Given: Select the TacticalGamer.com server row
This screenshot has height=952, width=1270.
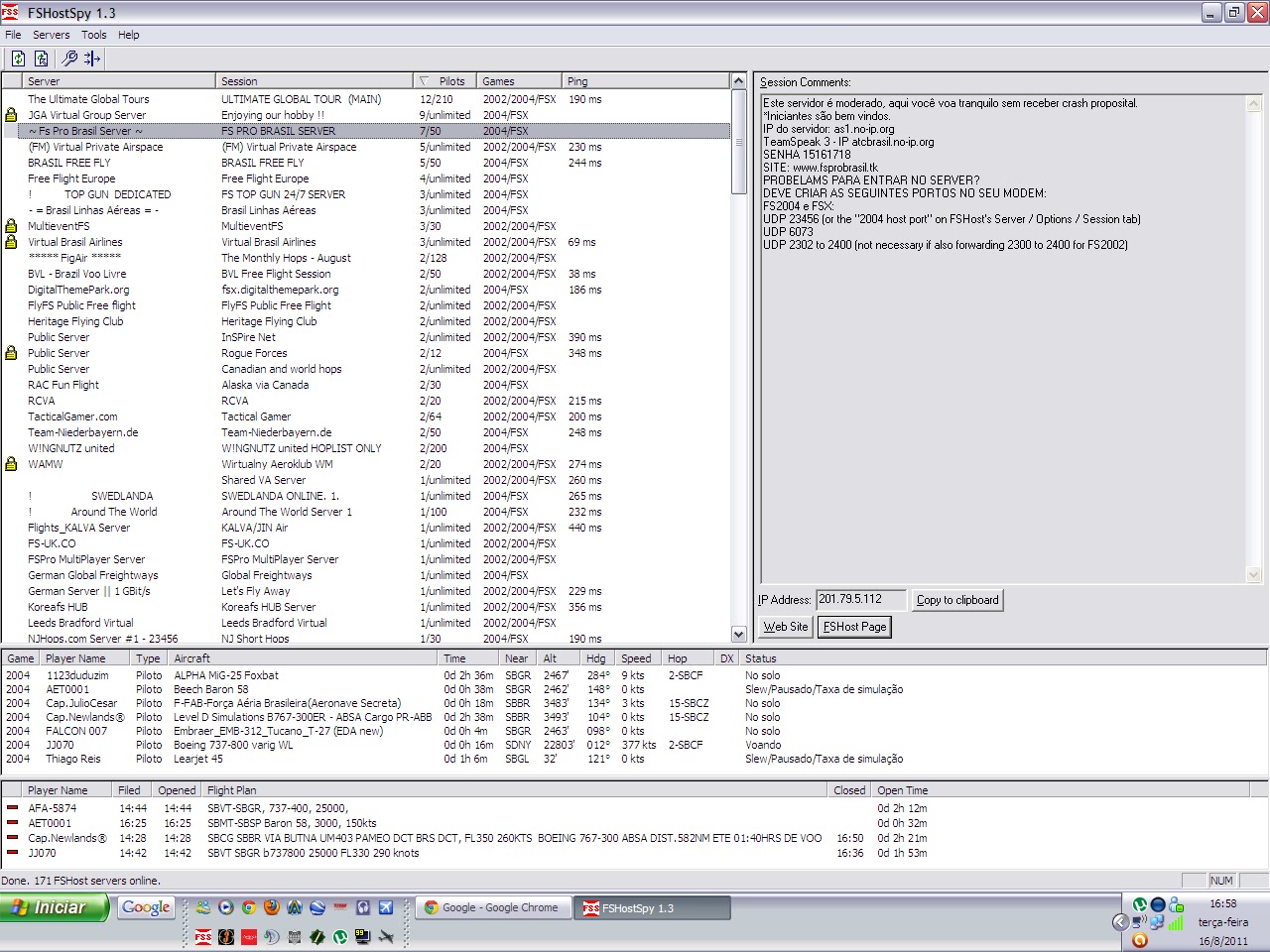Looking at the screenshot, I should (x=366, y=416).
